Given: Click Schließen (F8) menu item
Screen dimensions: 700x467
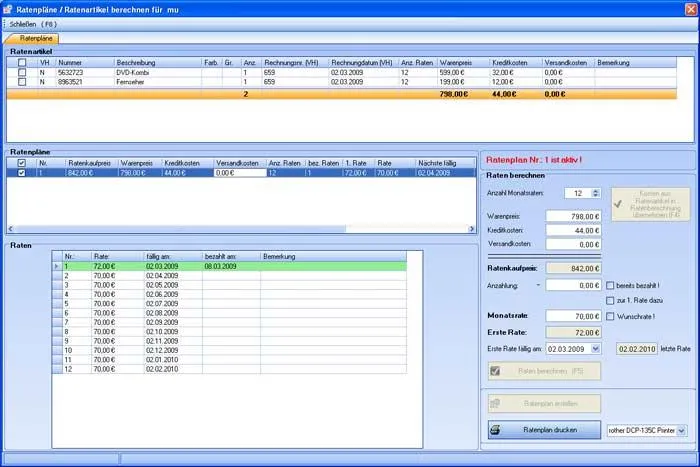Looking at the screenshot, I should point(33,24).
